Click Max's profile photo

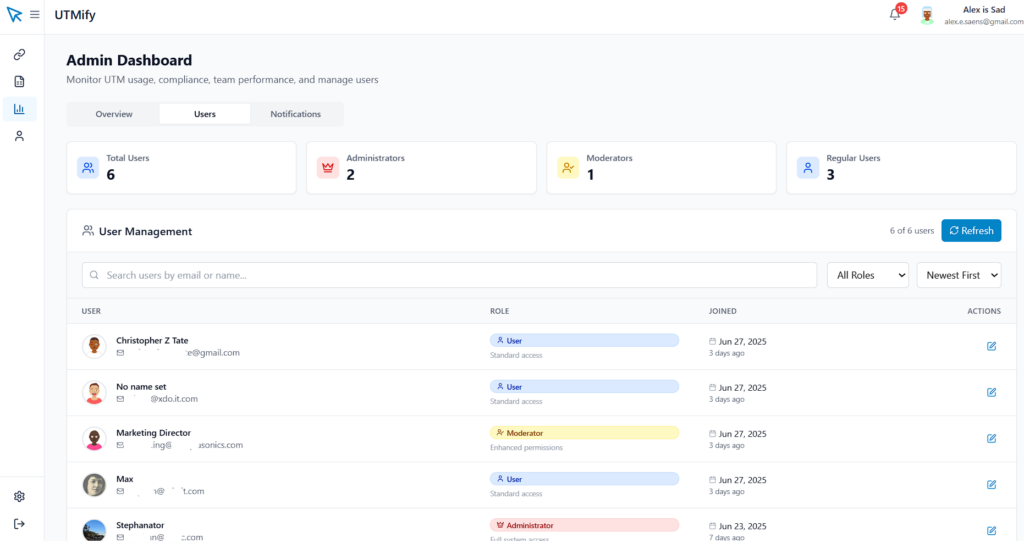tap(94, 485)
